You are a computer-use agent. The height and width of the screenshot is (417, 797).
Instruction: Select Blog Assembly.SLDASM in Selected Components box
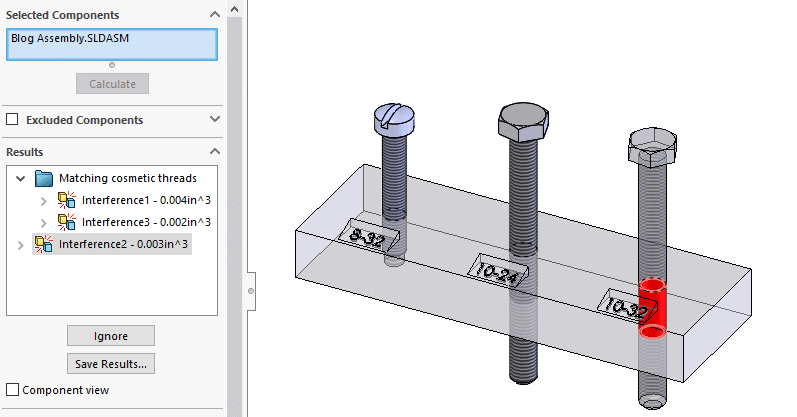70,38
